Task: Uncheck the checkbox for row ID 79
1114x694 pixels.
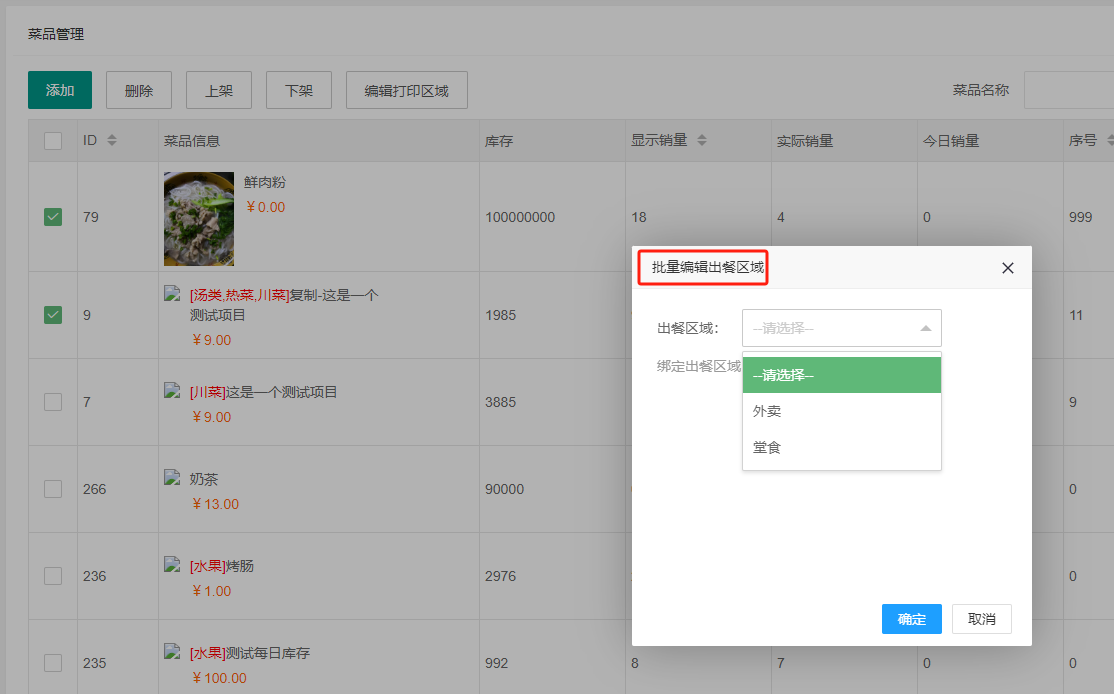Action: click(x=53, y=217)
